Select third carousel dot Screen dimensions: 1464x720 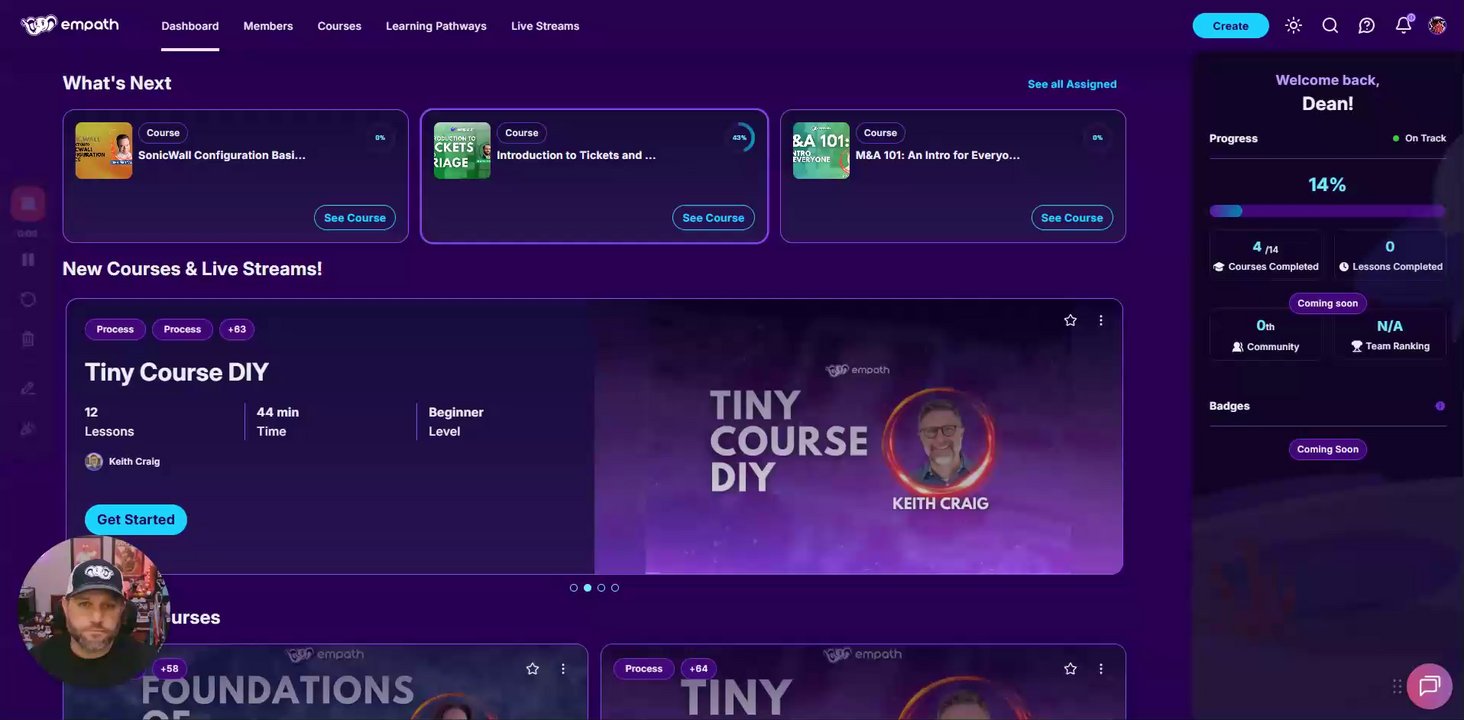tap(601, 588)
